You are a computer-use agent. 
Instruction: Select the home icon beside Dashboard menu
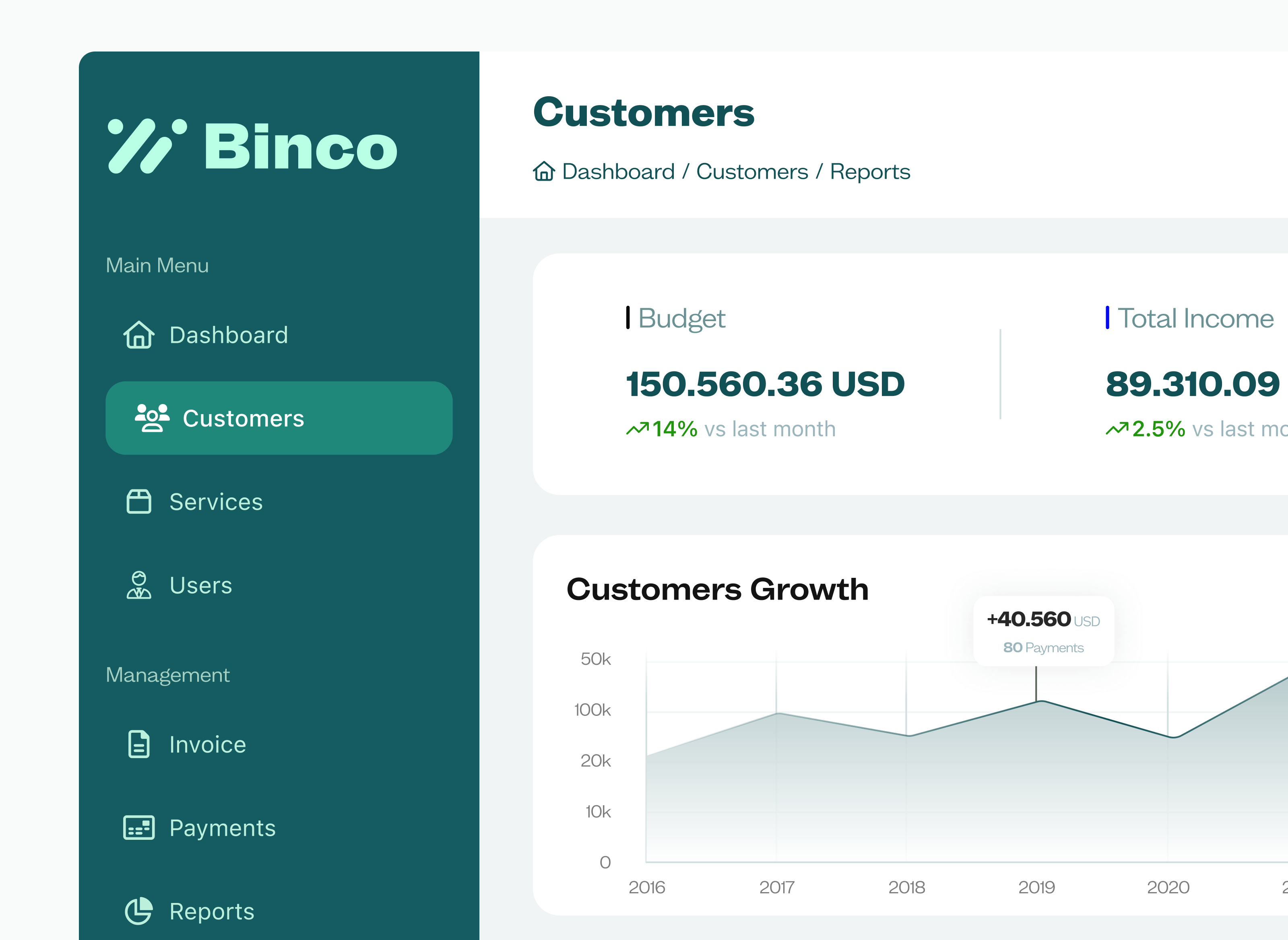coord(139,335)
